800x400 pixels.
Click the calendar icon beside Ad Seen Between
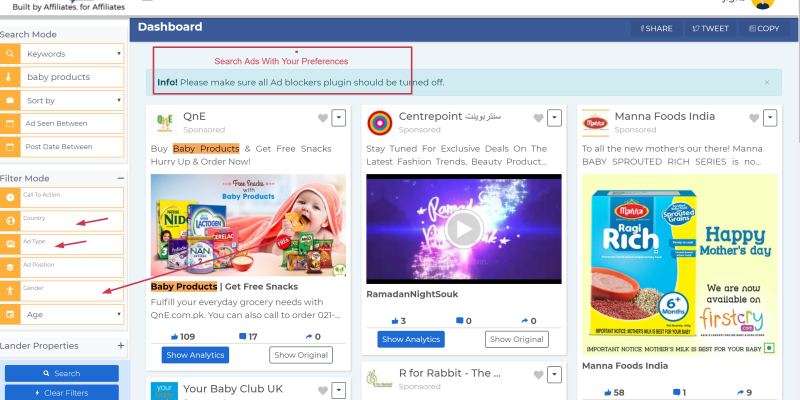(10, 123)
